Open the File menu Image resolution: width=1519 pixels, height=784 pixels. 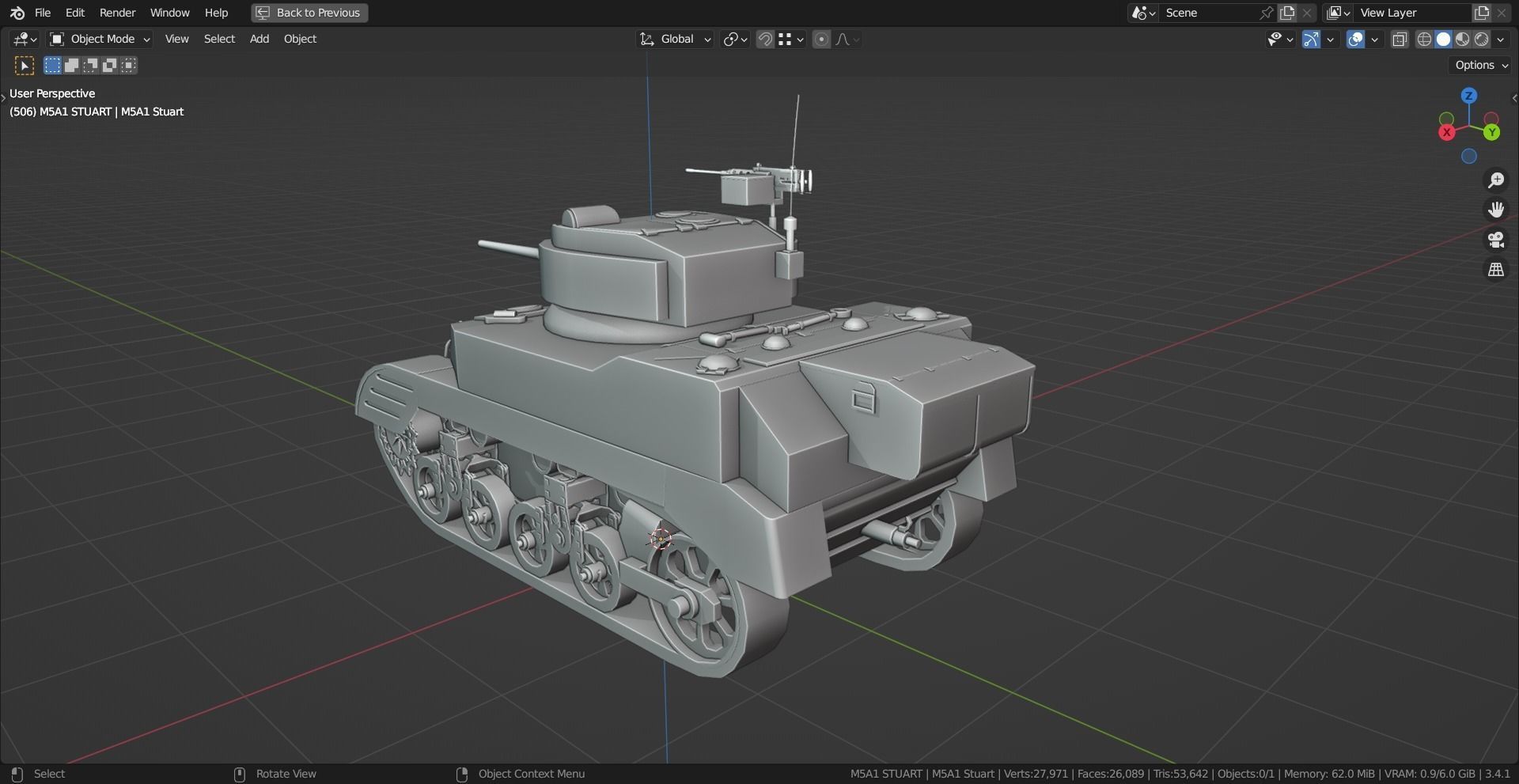click(x=43, y=13)
